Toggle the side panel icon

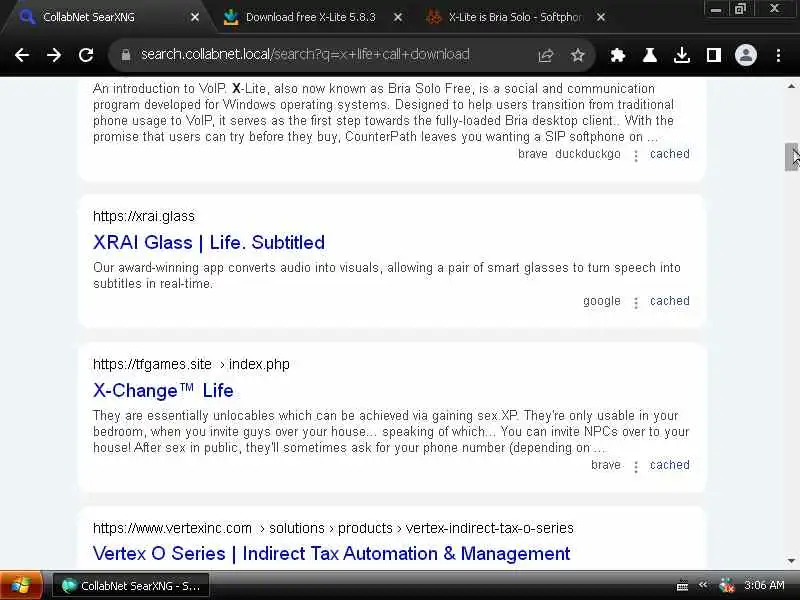713,55
